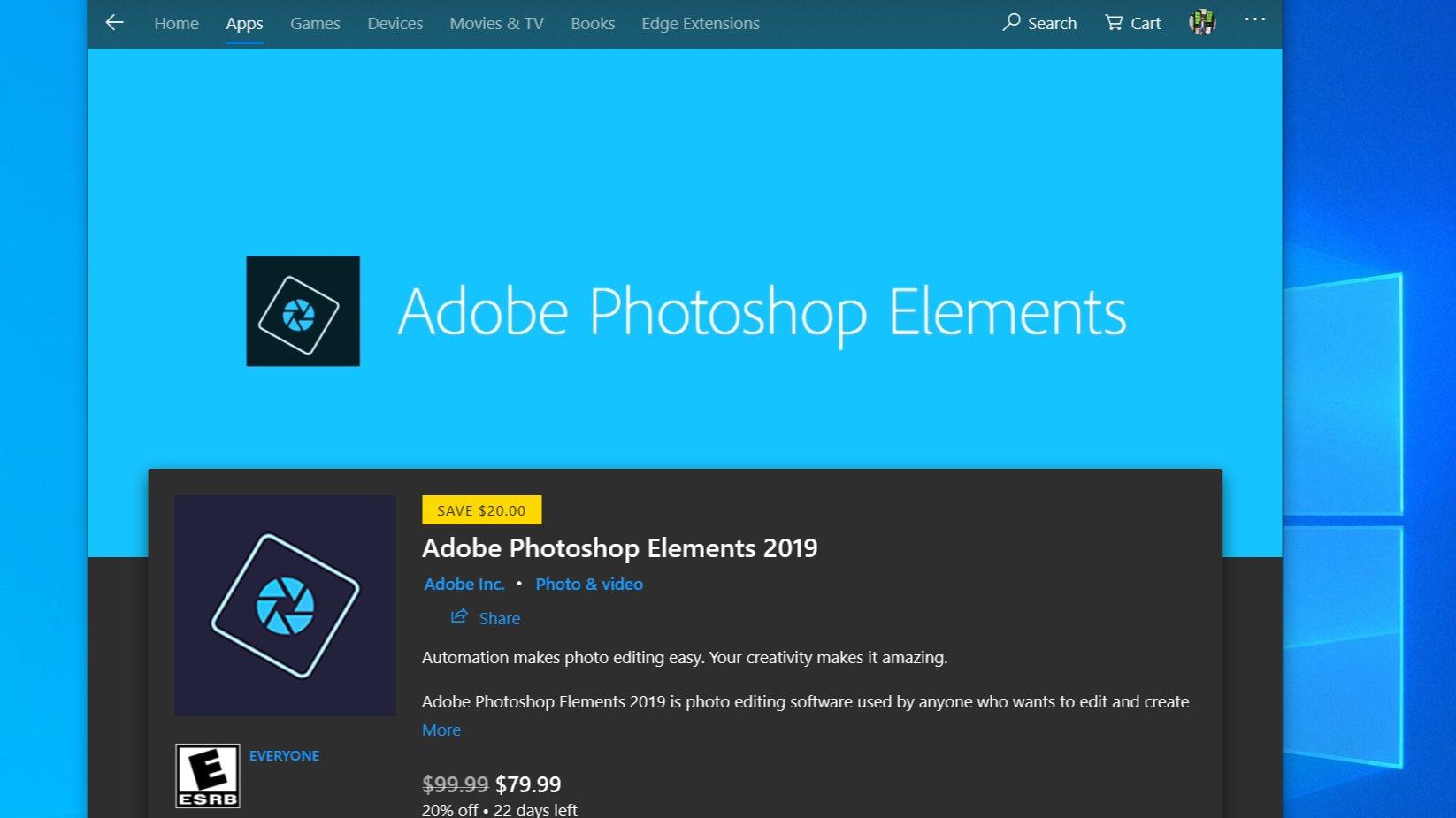Open the Search magnifier icon
This screenshot has height=818, width=1456.
pos(1011,22)
